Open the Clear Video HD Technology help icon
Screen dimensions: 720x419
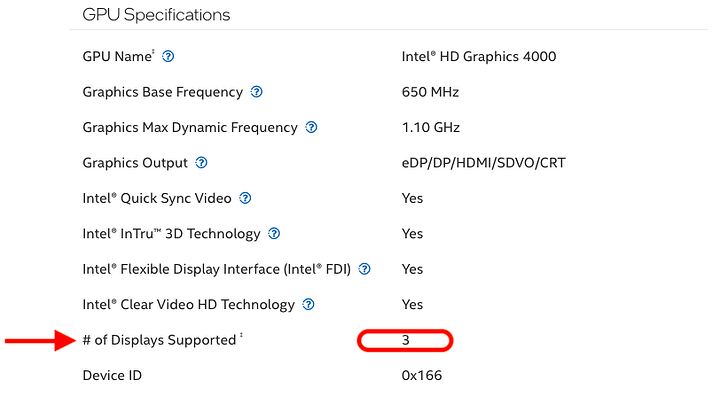309,304
